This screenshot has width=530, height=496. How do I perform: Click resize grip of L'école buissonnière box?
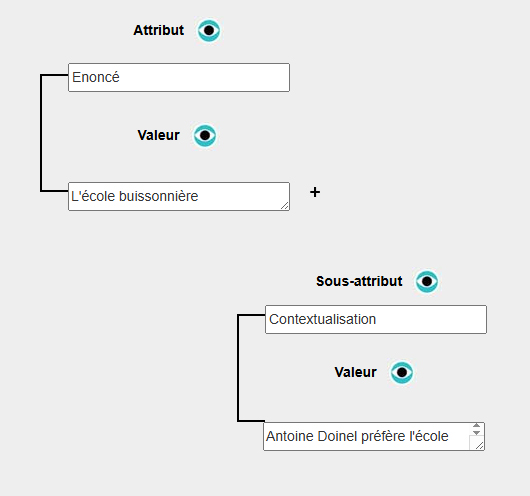[285, 206]
